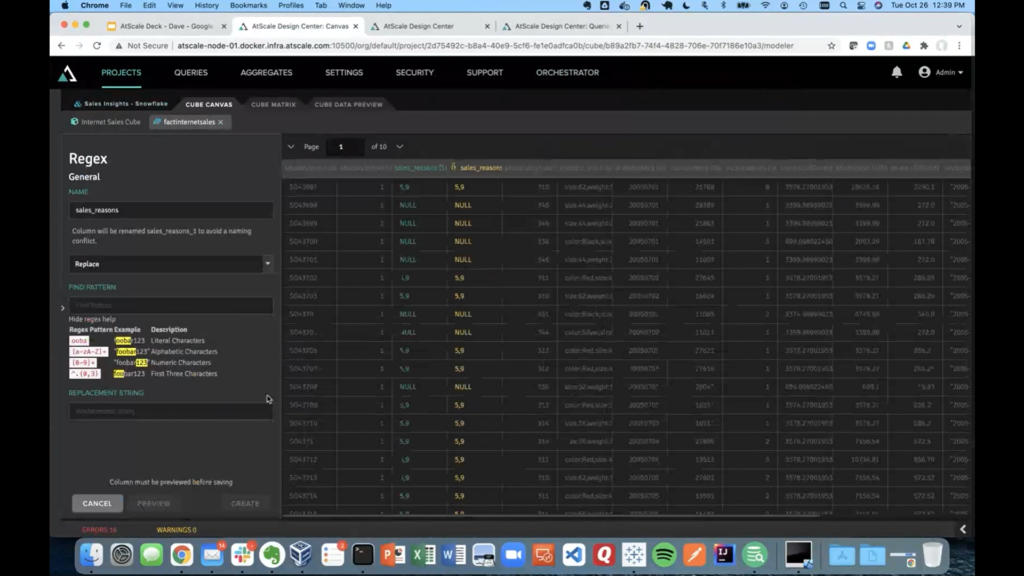This screenshot has width=1024, height=576.
Task: Open Spotlight search in menu bar
Action: pos(843,5)
